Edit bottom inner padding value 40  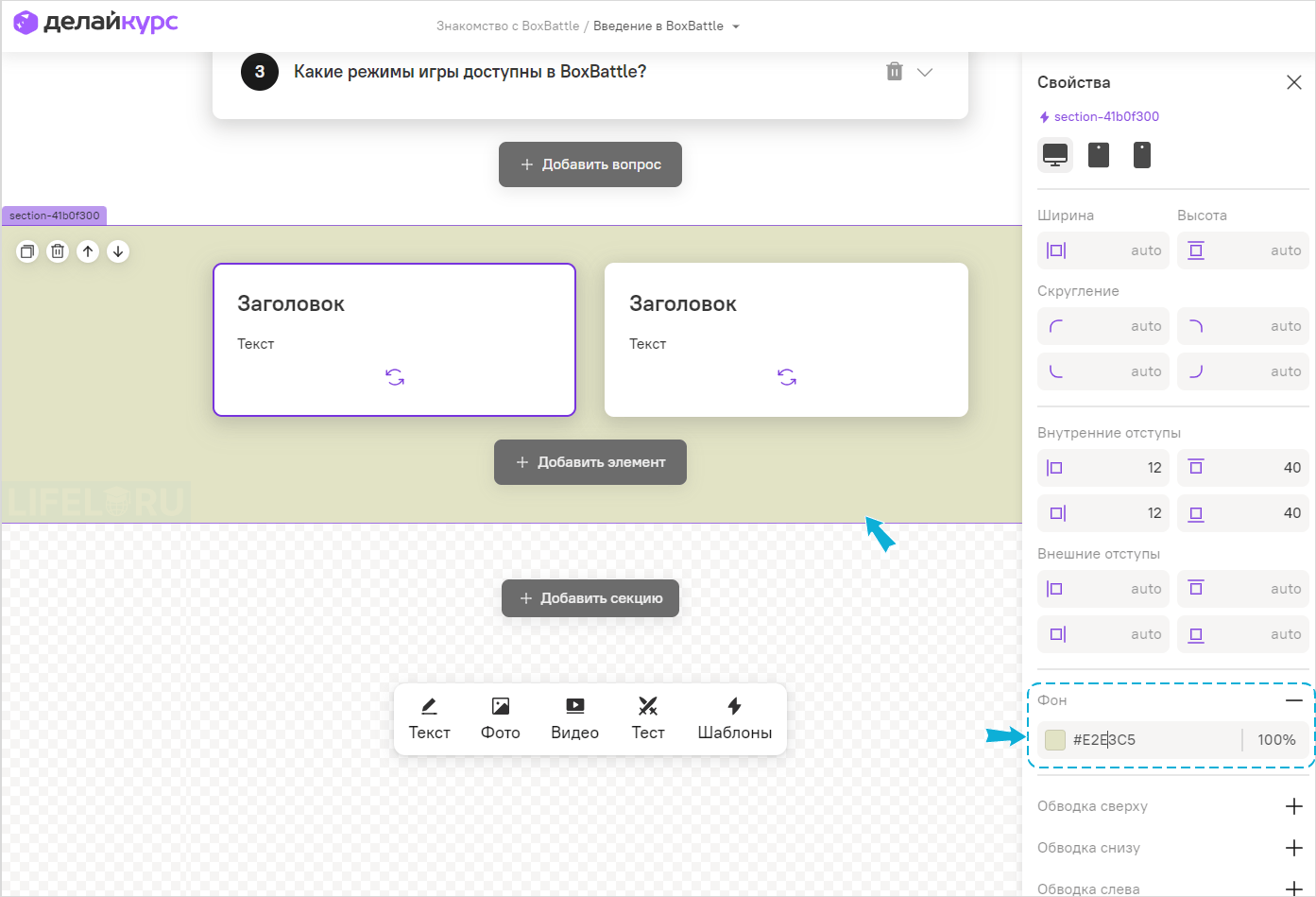pos(1243,513)
